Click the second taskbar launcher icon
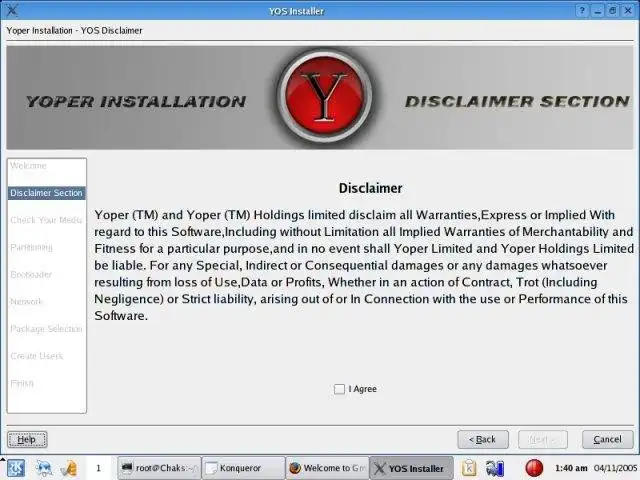Image resolution: width=640 pixels, height=480 pixels. [x=43, y=468]
